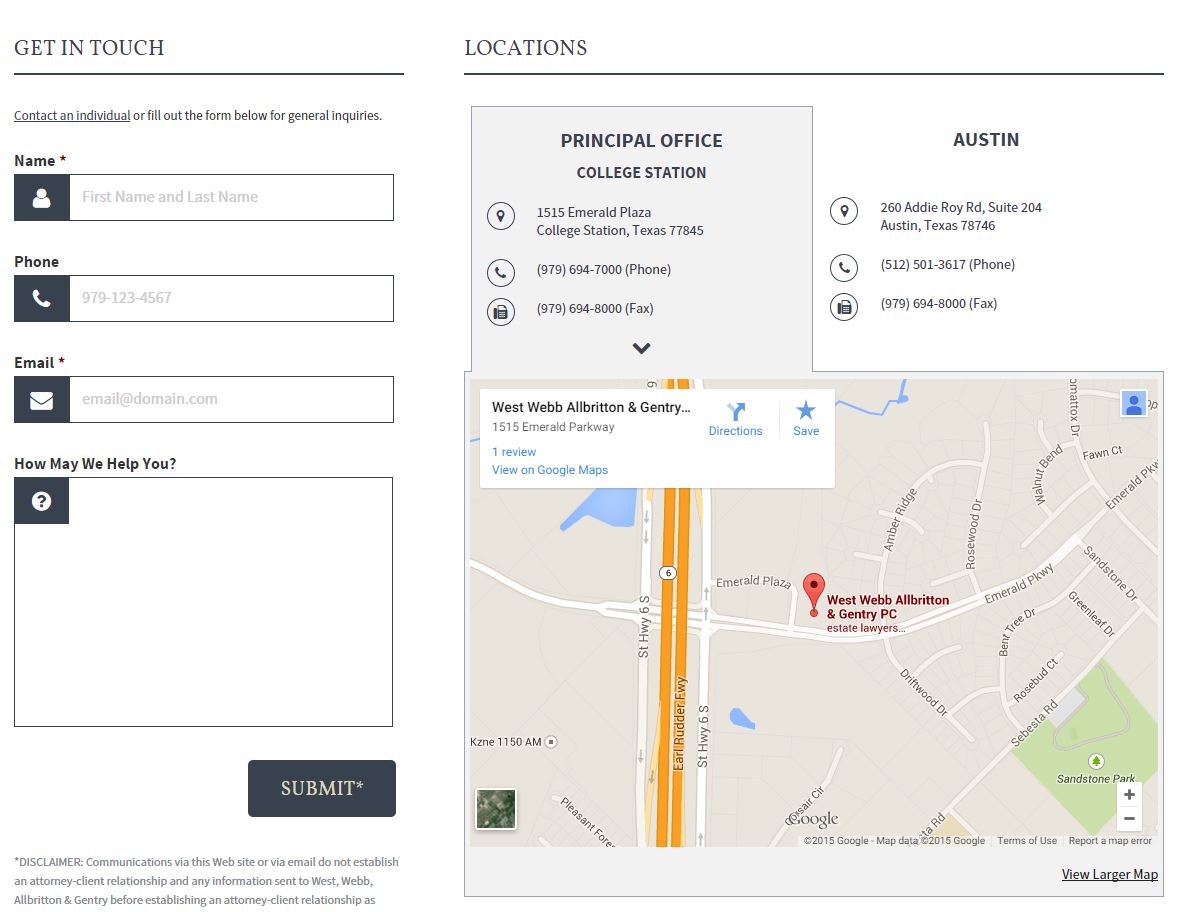This screenshot has width=1179, height=912.
Task: Click College Station phone icon
Action: click(x=500, y=272)
